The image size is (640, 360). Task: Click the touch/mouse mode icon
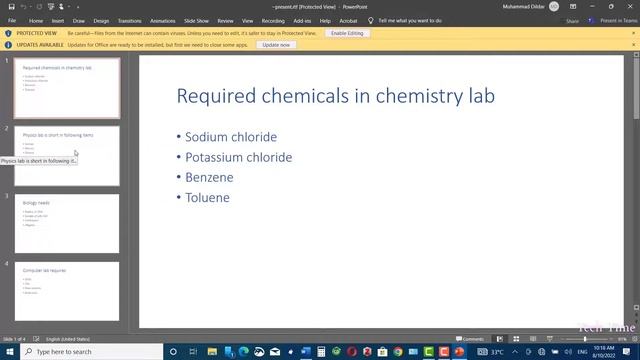[61, 7]
